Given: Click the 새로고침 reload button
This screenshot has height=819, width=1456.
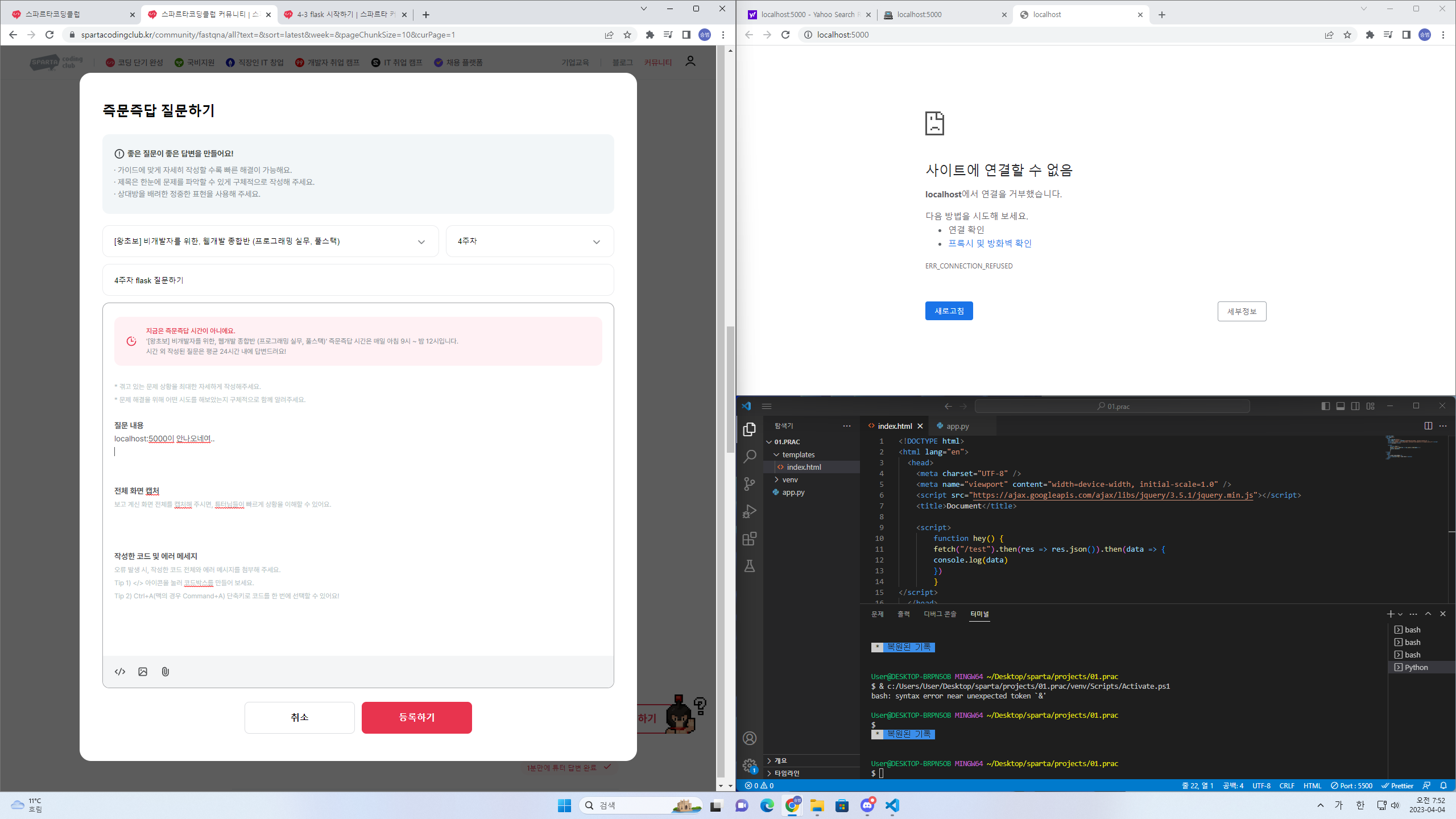Looking at the screenshot, I should pyautogui.click(x=949, y=311).
